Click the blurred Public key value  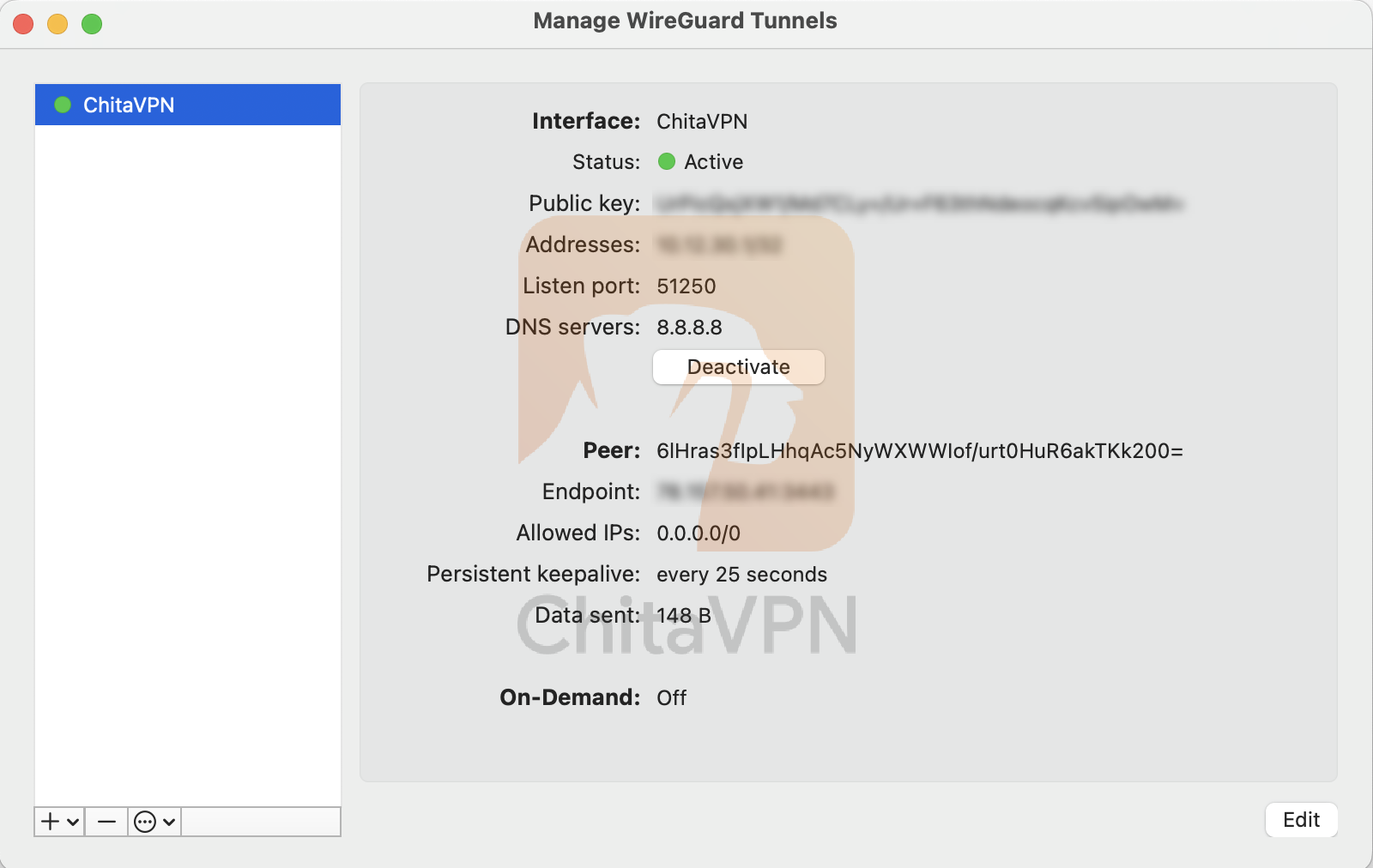click(919, 204)
